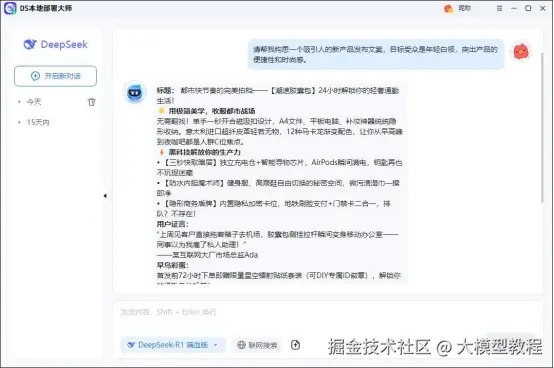Image resolution: width=554 pixels, height=368 pixels.
Task: Delete today's chats with the trash icon
Action: tap(92, 102)
